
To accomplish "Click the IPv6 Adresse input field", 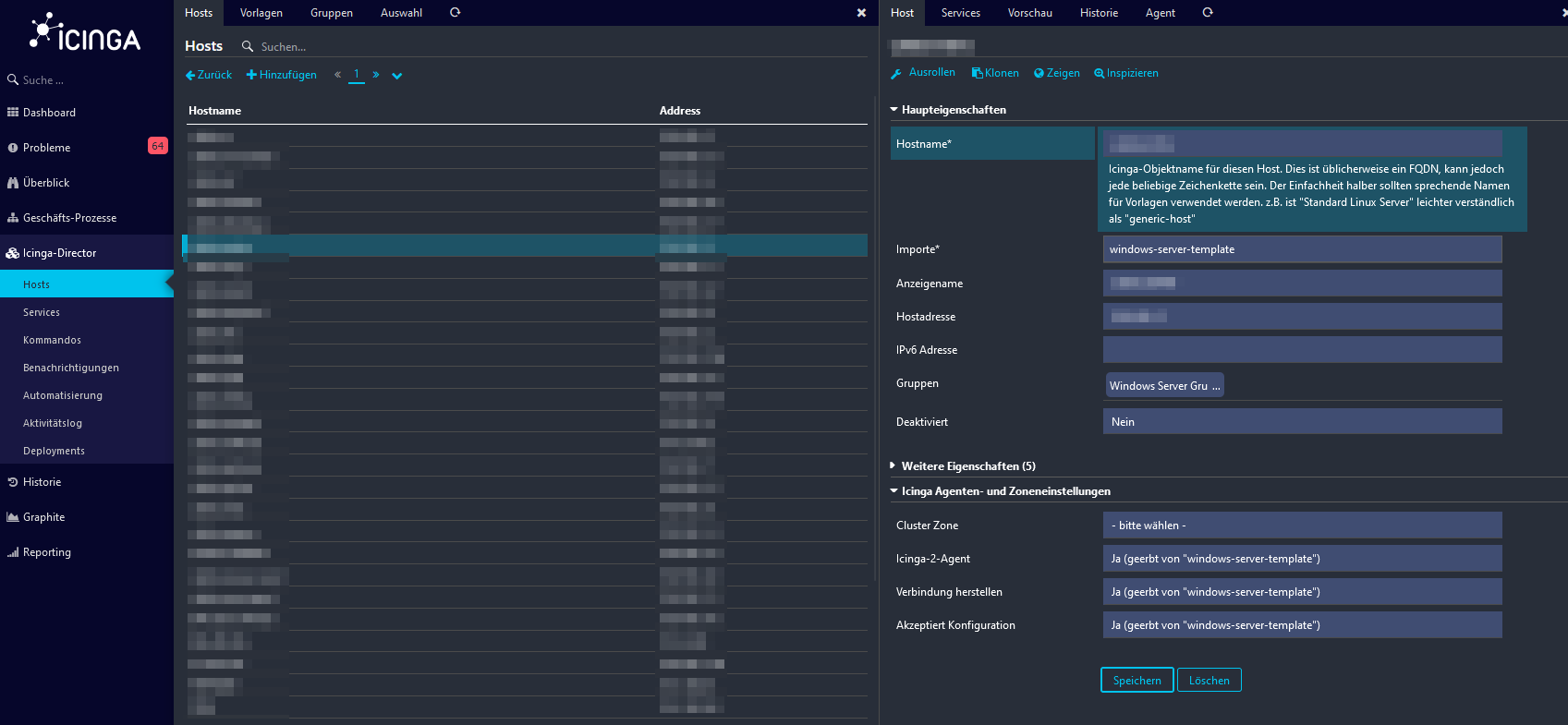I will point(1302,349).
